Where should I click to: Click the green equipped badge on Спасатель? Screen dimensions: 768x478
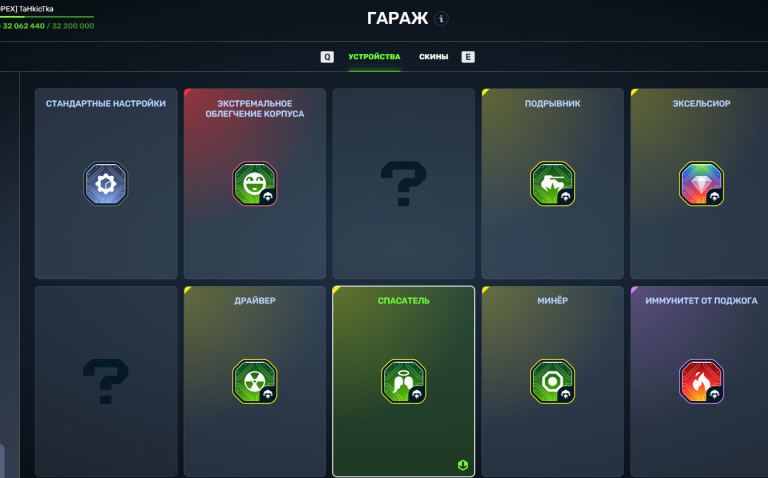coord(463,465)
